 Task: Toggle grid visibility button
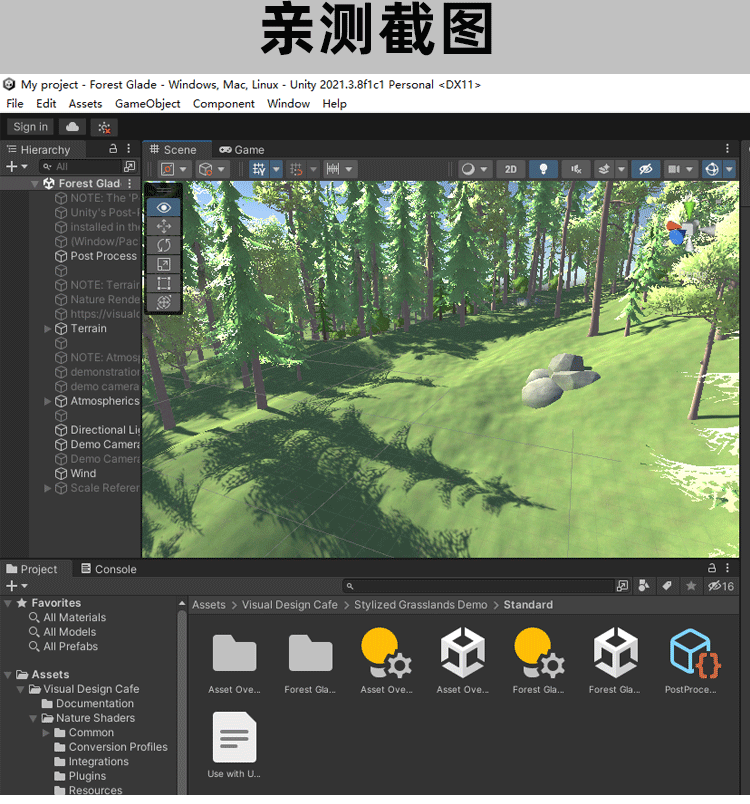pos(259,169)
